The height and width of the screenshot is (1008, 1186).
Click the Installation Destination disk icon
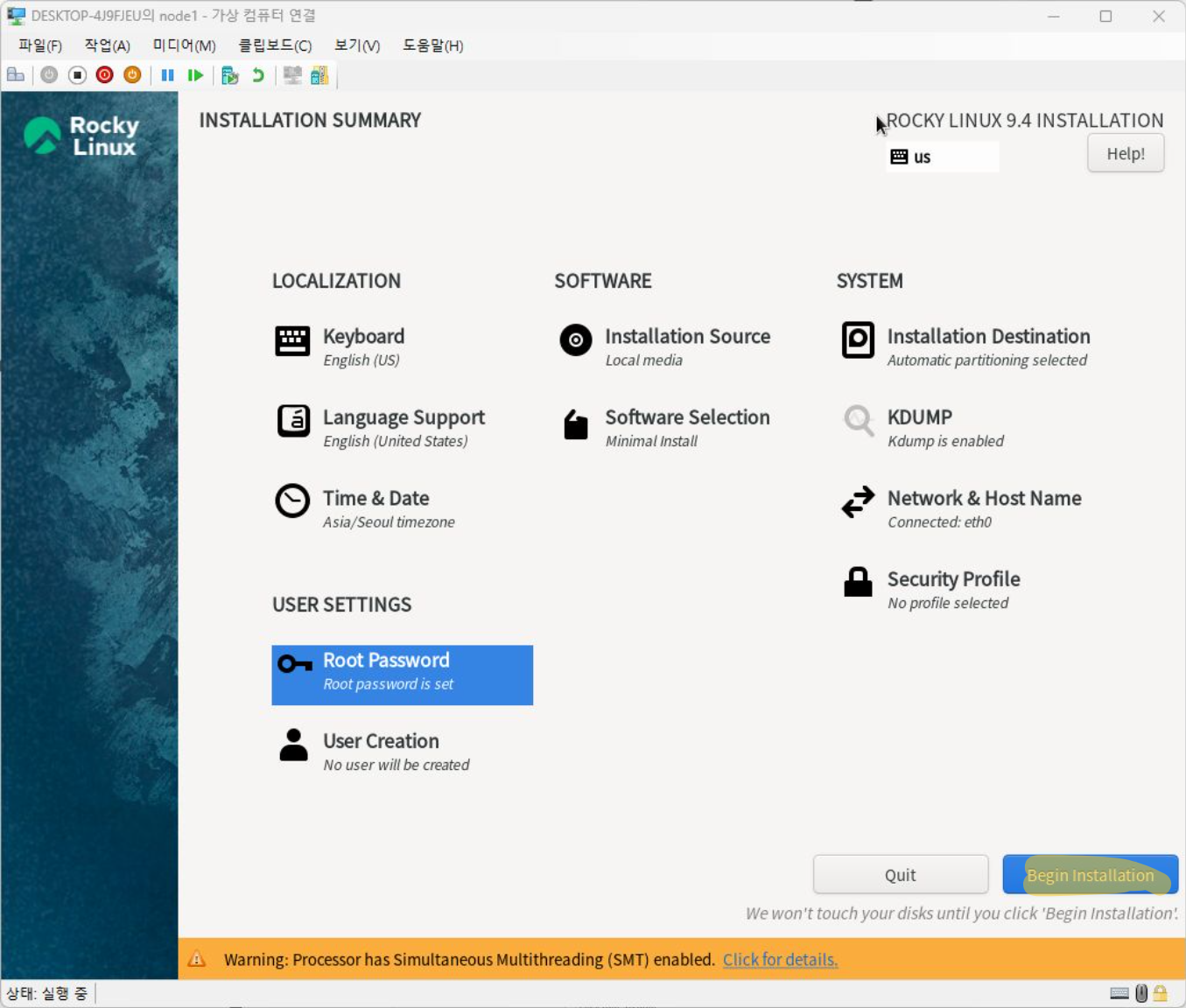pos(858,339)
